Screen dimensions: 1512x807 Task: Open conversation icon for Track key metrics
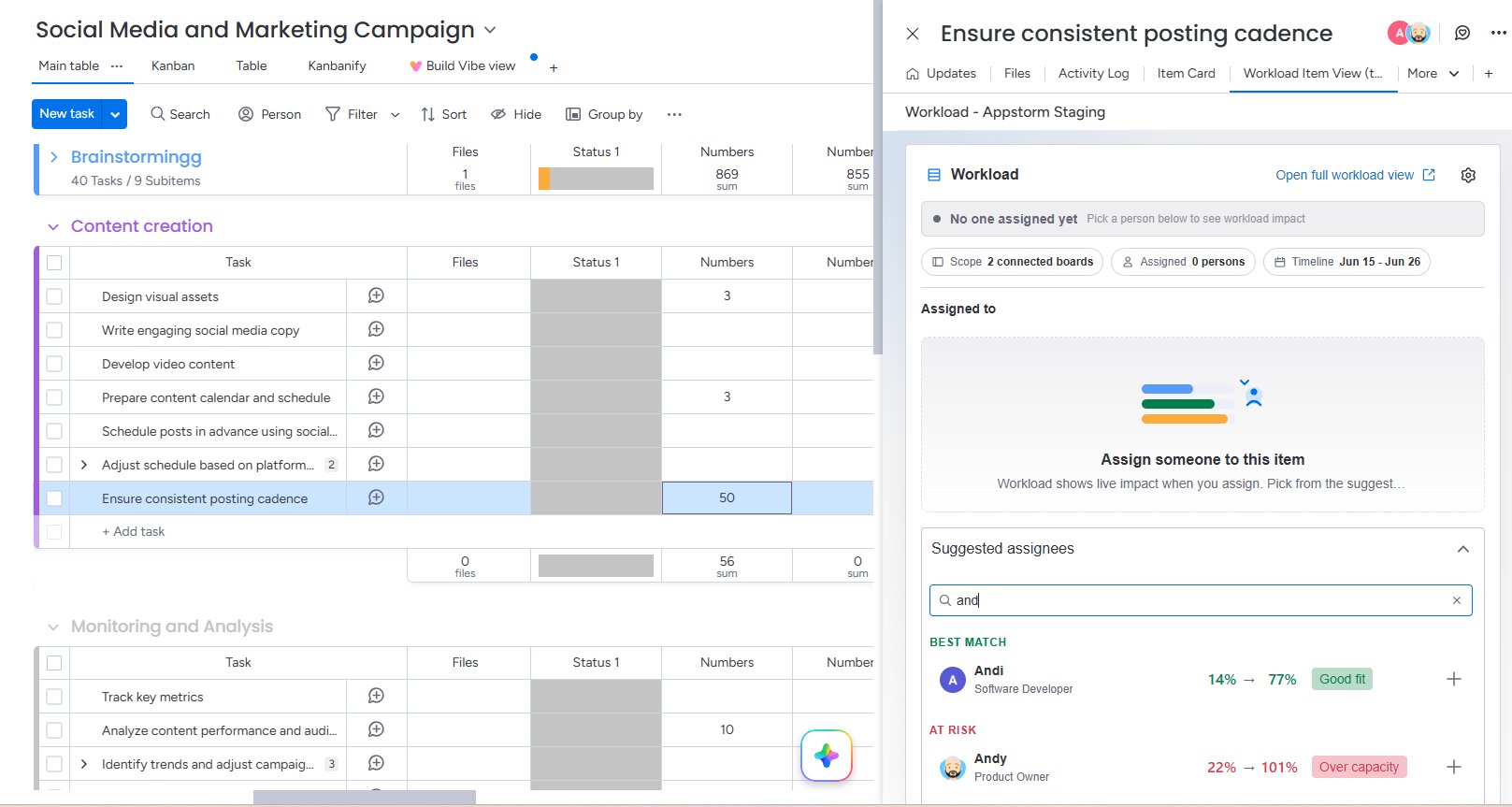[376, 696]
